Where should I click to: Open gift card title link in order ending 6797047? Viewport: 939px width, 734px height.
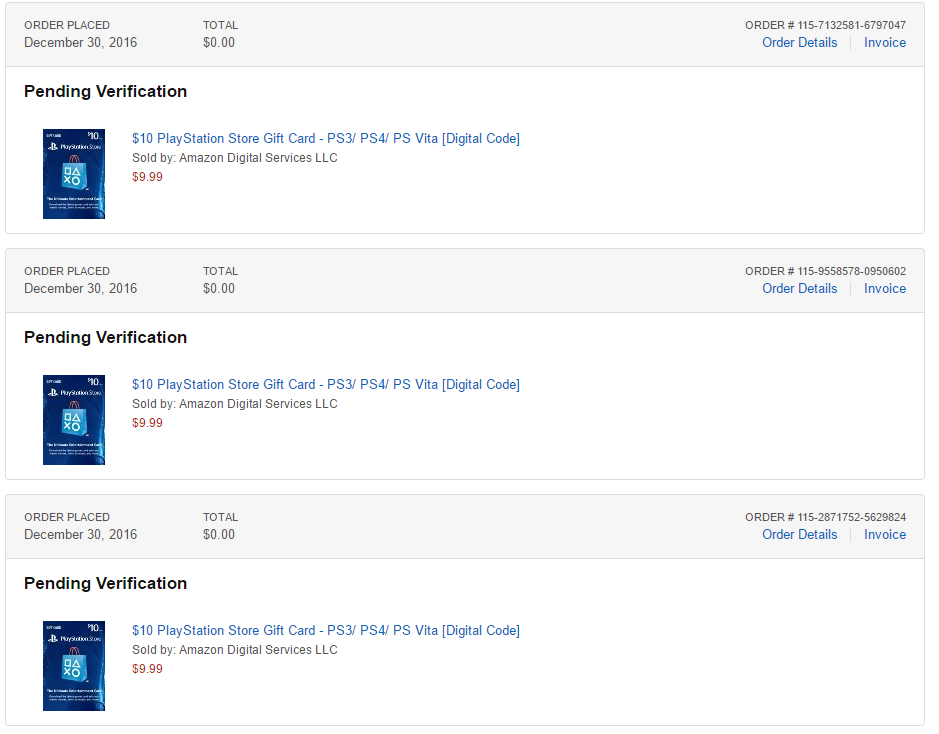coord(326,138)
